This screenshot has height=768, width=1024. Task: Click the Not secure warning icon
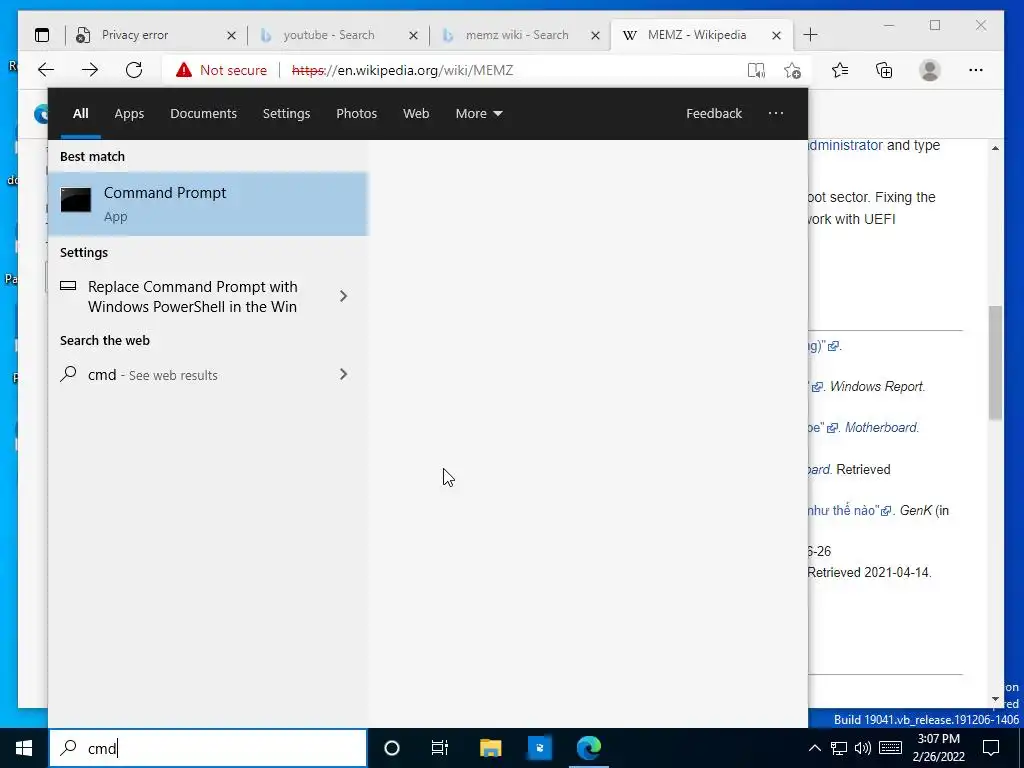(x=184, y=70)
